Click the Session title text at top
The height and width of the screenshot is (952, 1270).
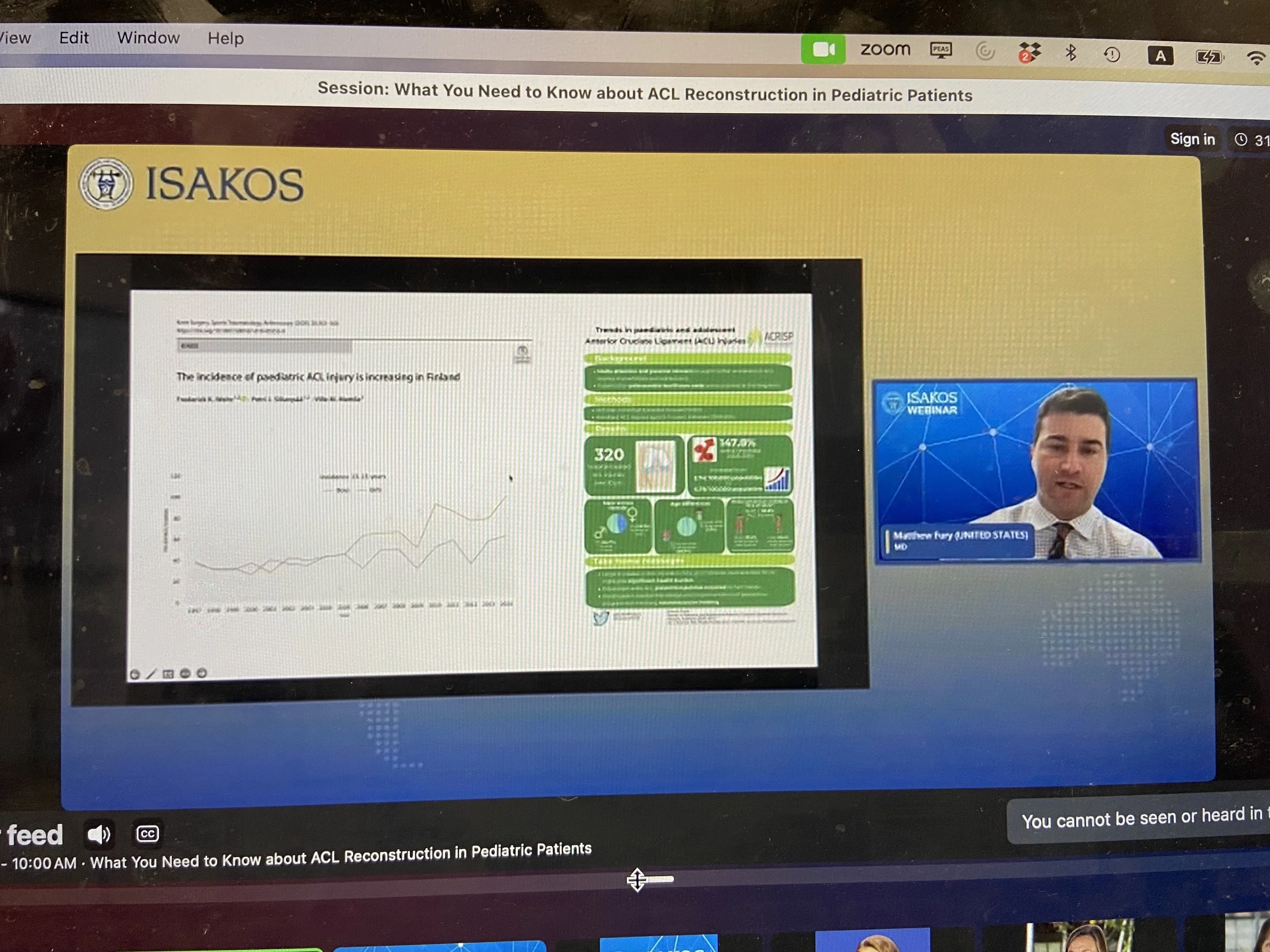pos(644,92)
